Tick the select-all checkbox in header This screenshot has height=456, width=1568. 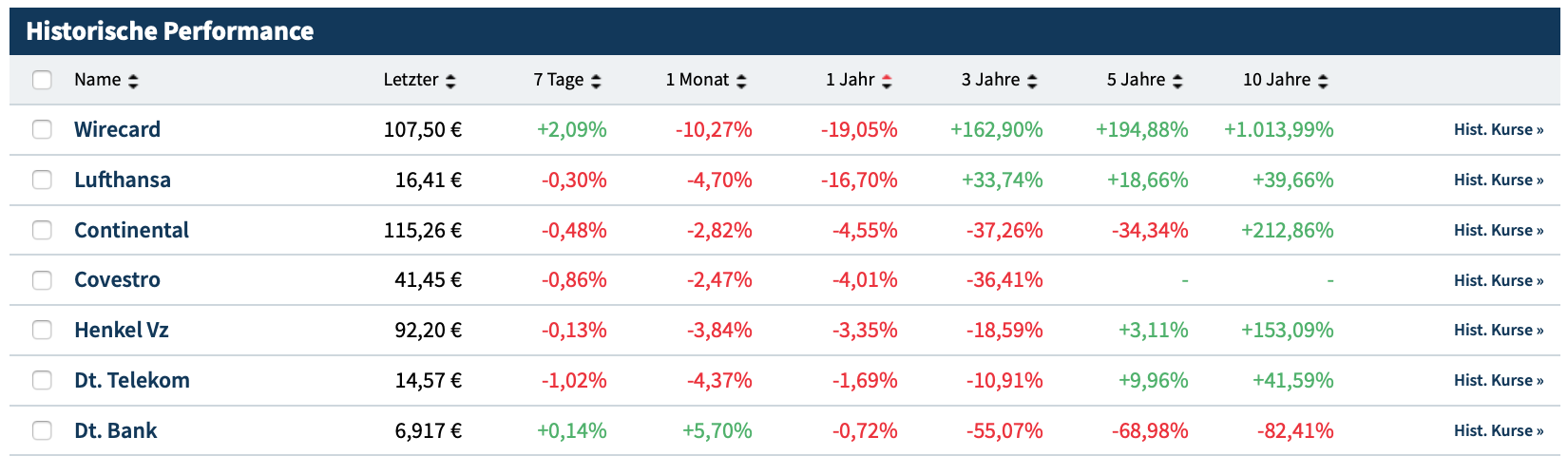pos(42,80)
